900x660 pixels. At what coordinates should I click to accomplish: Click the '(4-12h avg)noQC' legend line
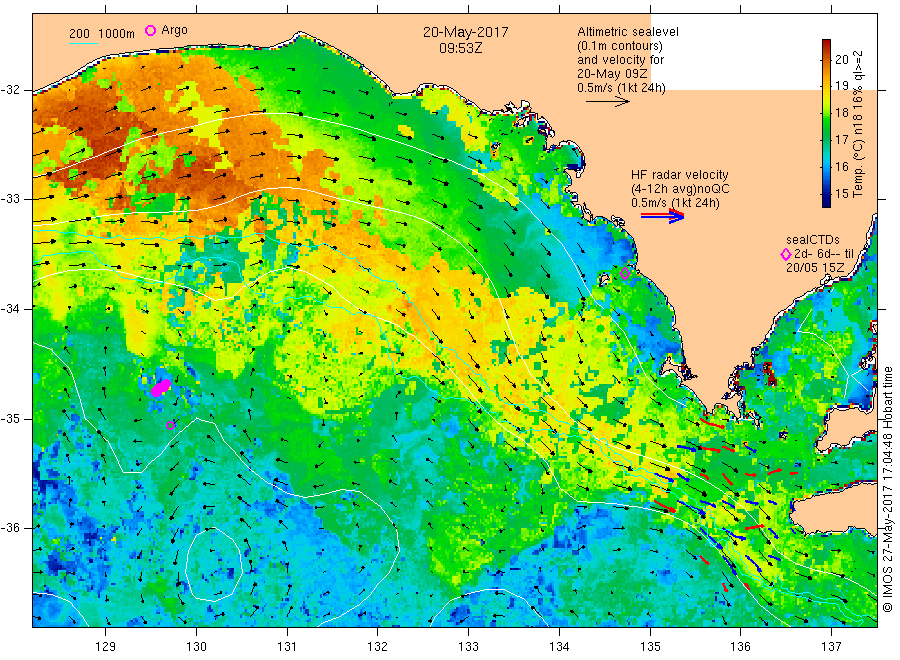pyautogui.click(x=680, y=189)
